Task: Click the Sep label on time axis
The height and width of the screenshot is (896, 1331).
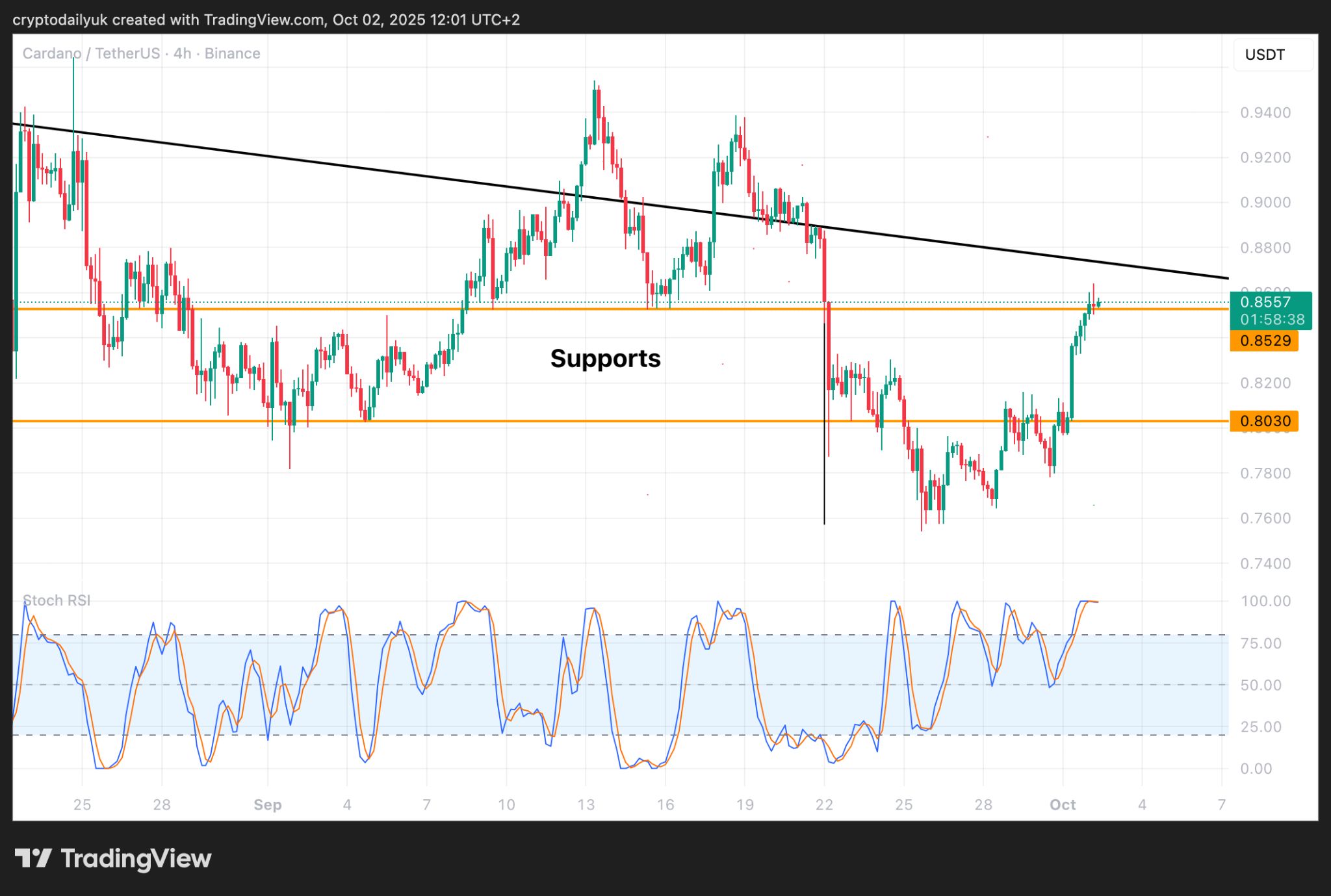Action: tap(267, 805)
